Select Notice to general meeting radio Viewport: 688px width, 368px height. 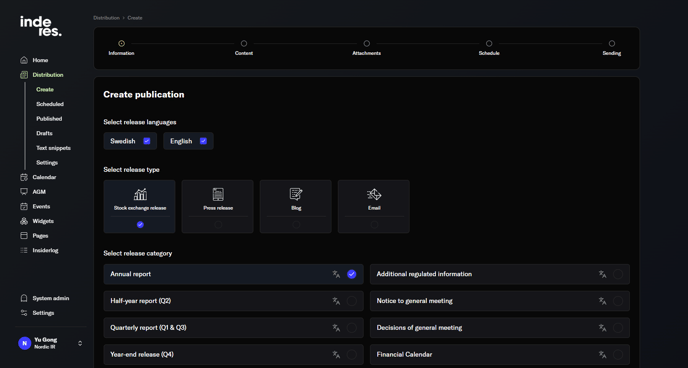618,301
